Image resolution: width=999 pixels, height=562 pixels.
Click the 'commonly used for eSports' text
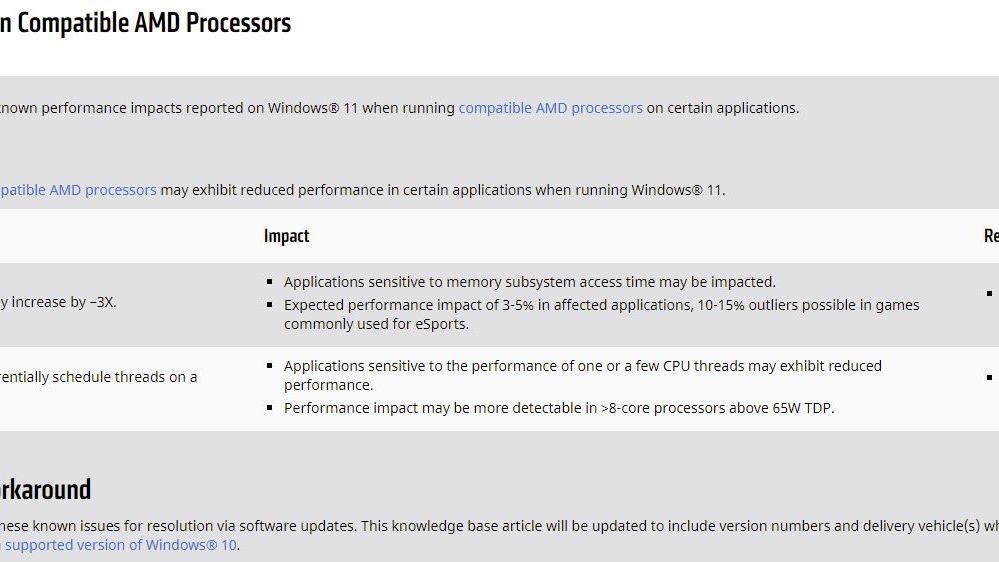376,324
